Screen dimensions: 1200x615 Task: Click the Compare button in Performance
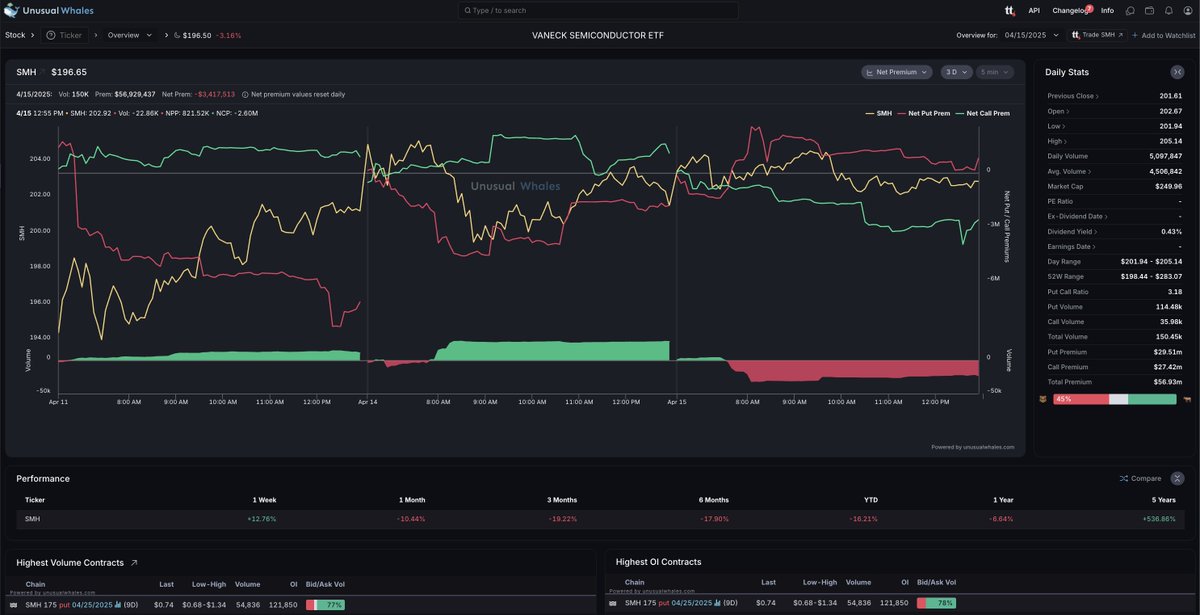pos(1140,478)
